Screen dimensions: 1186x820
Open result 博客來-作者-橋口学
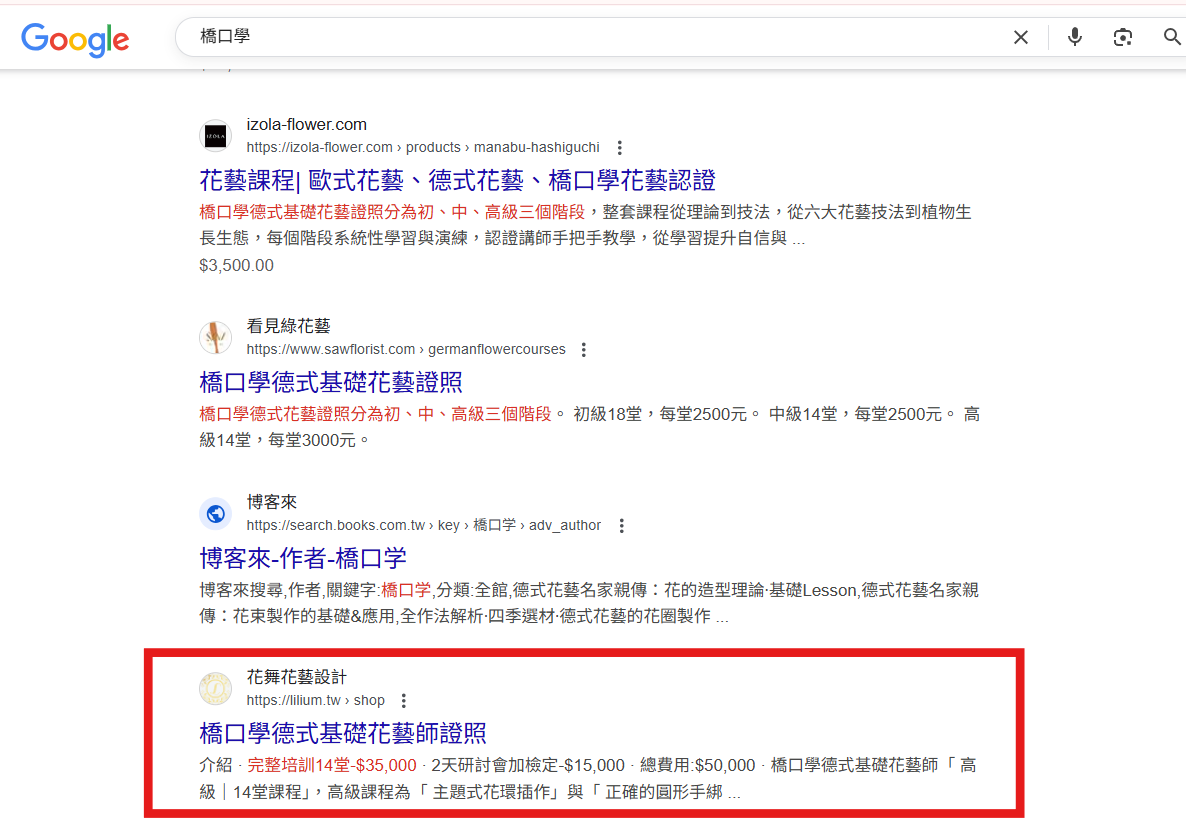tap(303, 558)
